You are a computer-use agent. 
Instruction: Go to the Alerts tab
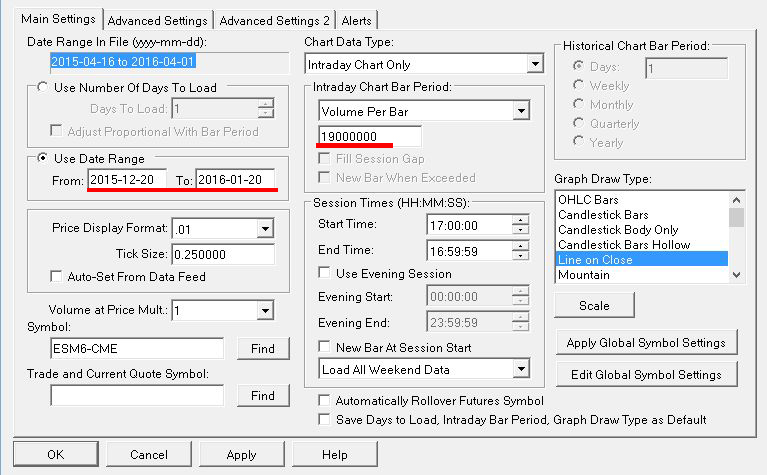pos(357,21)
